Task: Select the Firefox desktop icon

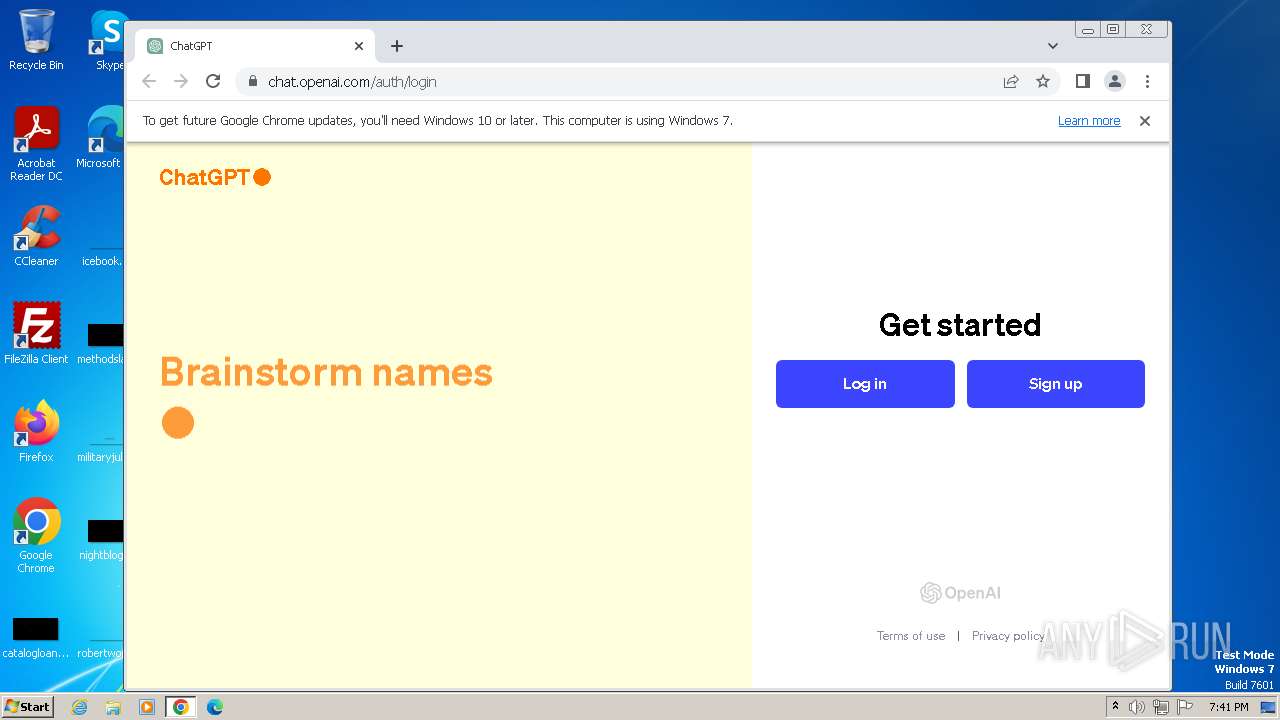Action: 36,431
